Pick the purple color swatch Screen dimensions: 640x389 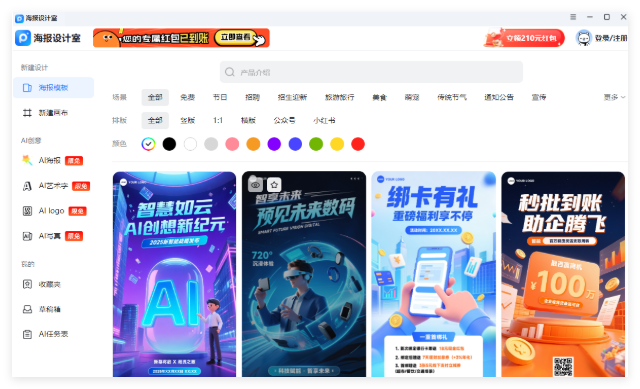(x=274, y=144)
